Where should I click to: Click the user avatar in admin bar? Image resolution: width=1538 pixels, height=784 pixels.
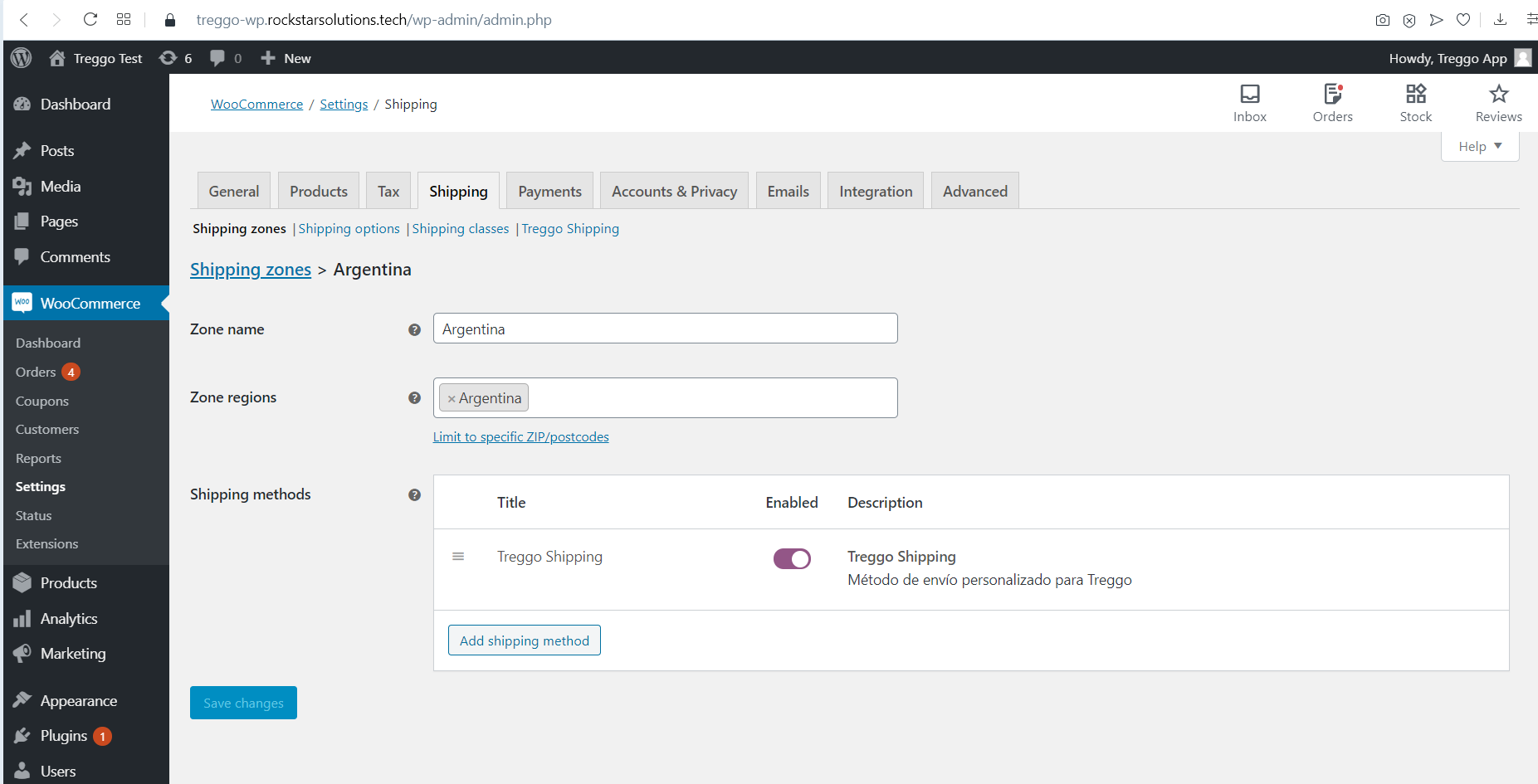[x=1523, y=58]
